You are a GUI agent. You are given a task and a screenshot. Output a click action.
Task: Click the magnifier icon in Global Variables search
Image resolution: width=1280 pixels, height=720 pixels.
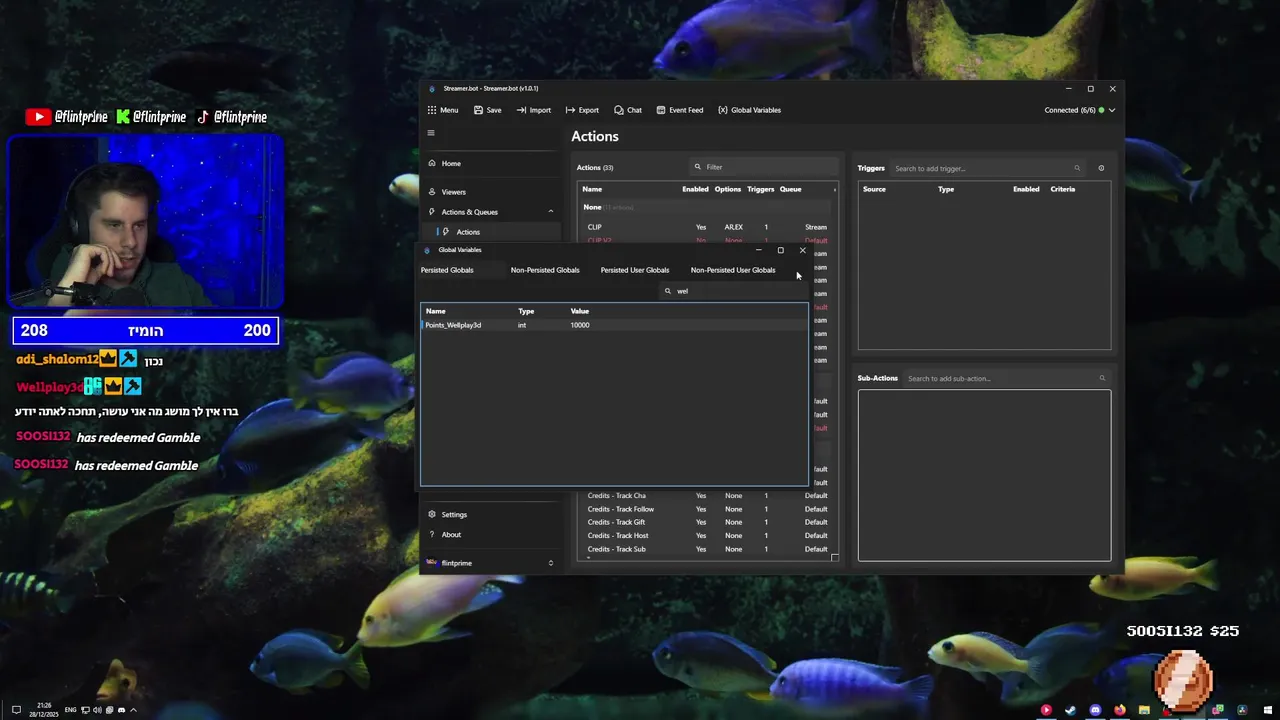coord(668,291)
